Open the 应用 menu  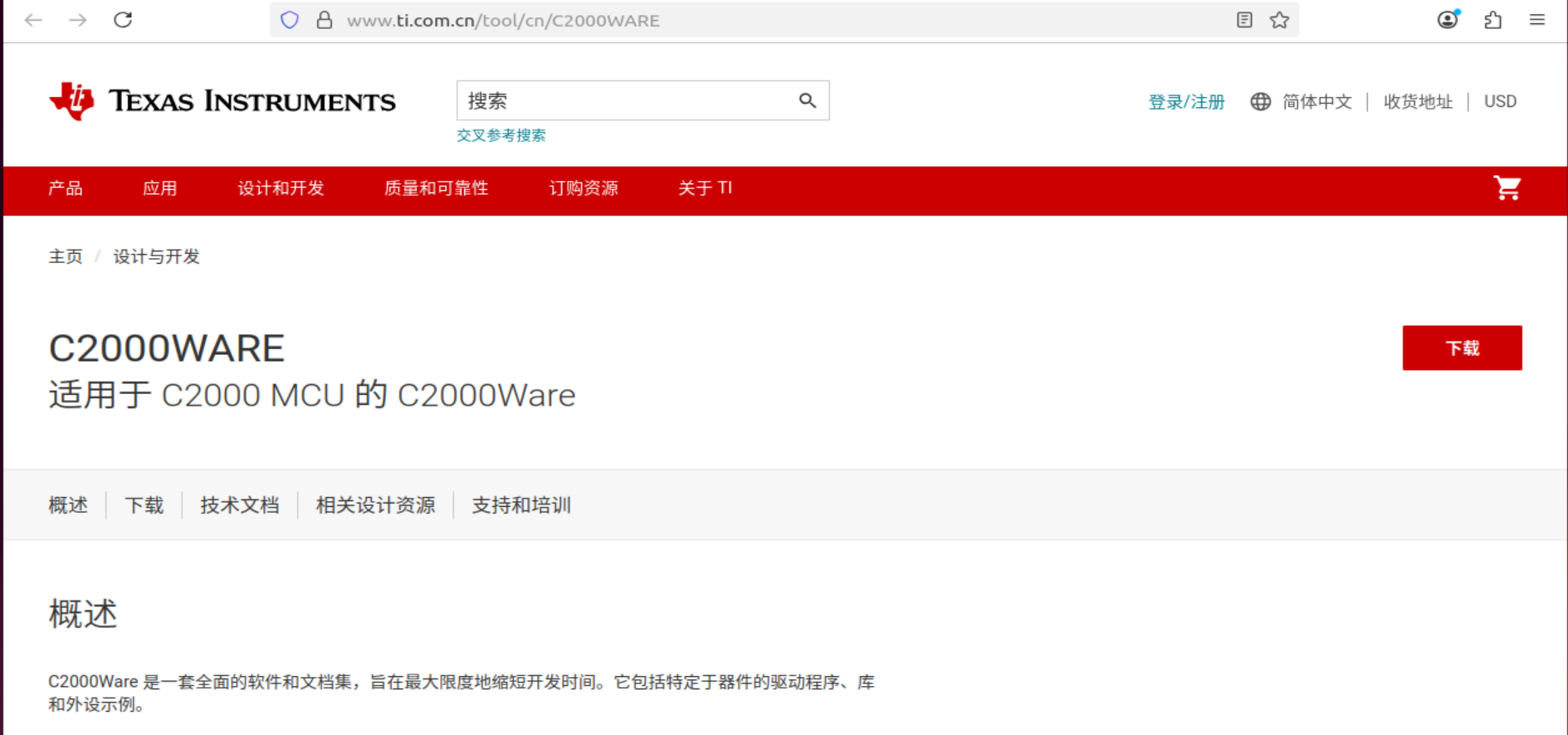[x=160, y=188]
